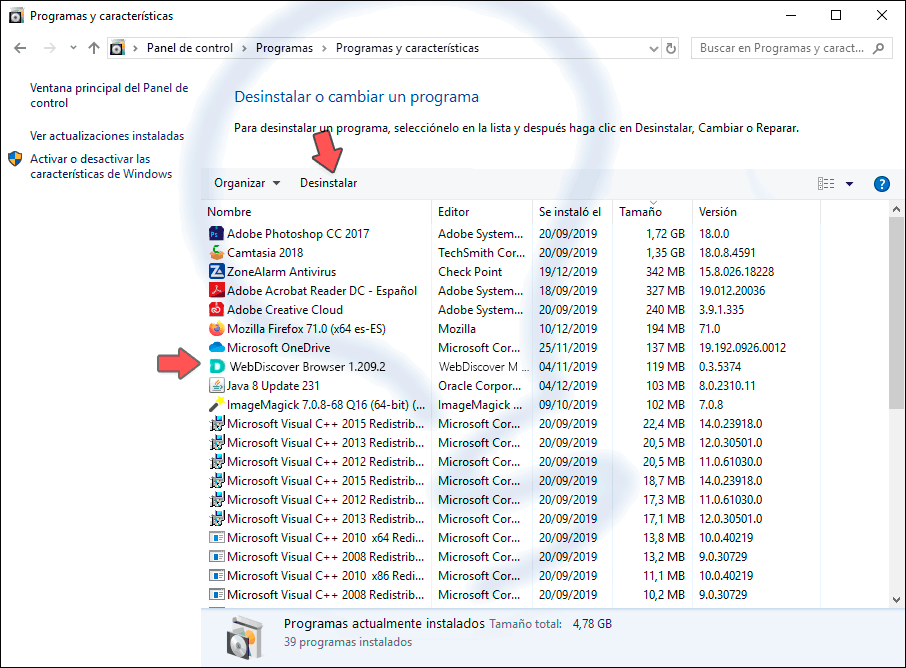Viewport: 906px width, 668px height.
Task: Refresh the address bar location
Action: point(671,49)
